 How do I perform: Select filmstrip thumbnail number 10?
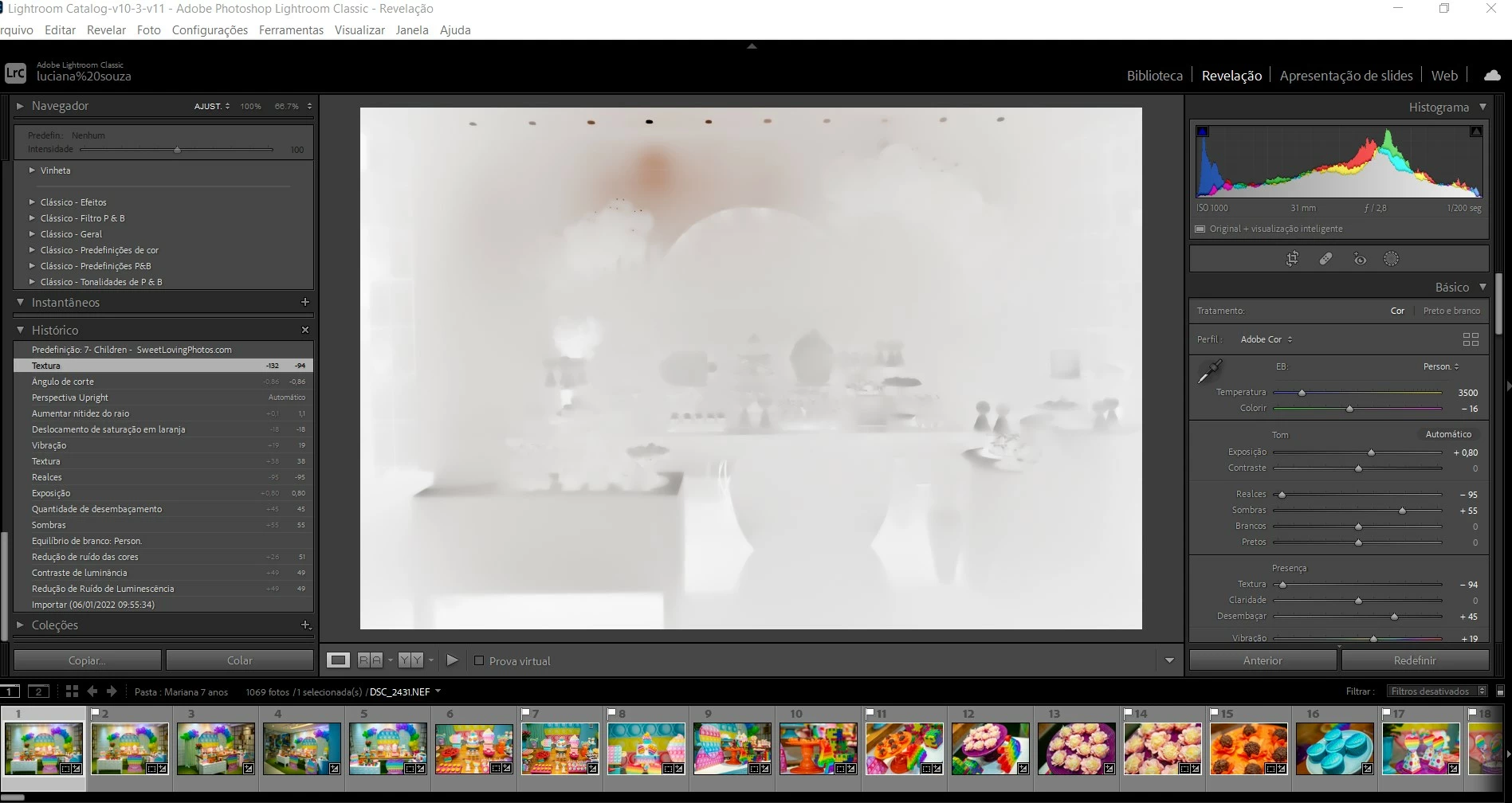(x=818, y=747)
